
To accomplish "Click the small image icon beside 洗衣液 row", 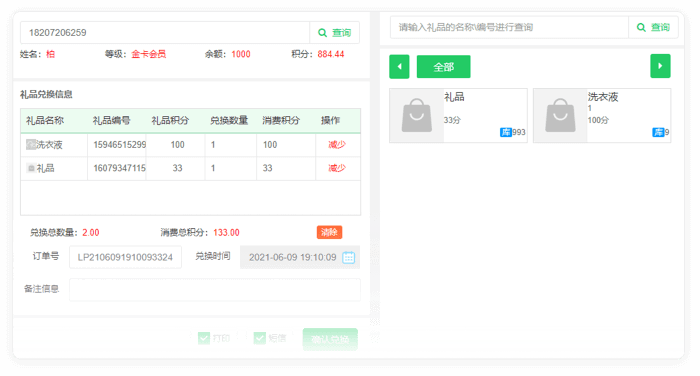I will (x=31, y=144).
